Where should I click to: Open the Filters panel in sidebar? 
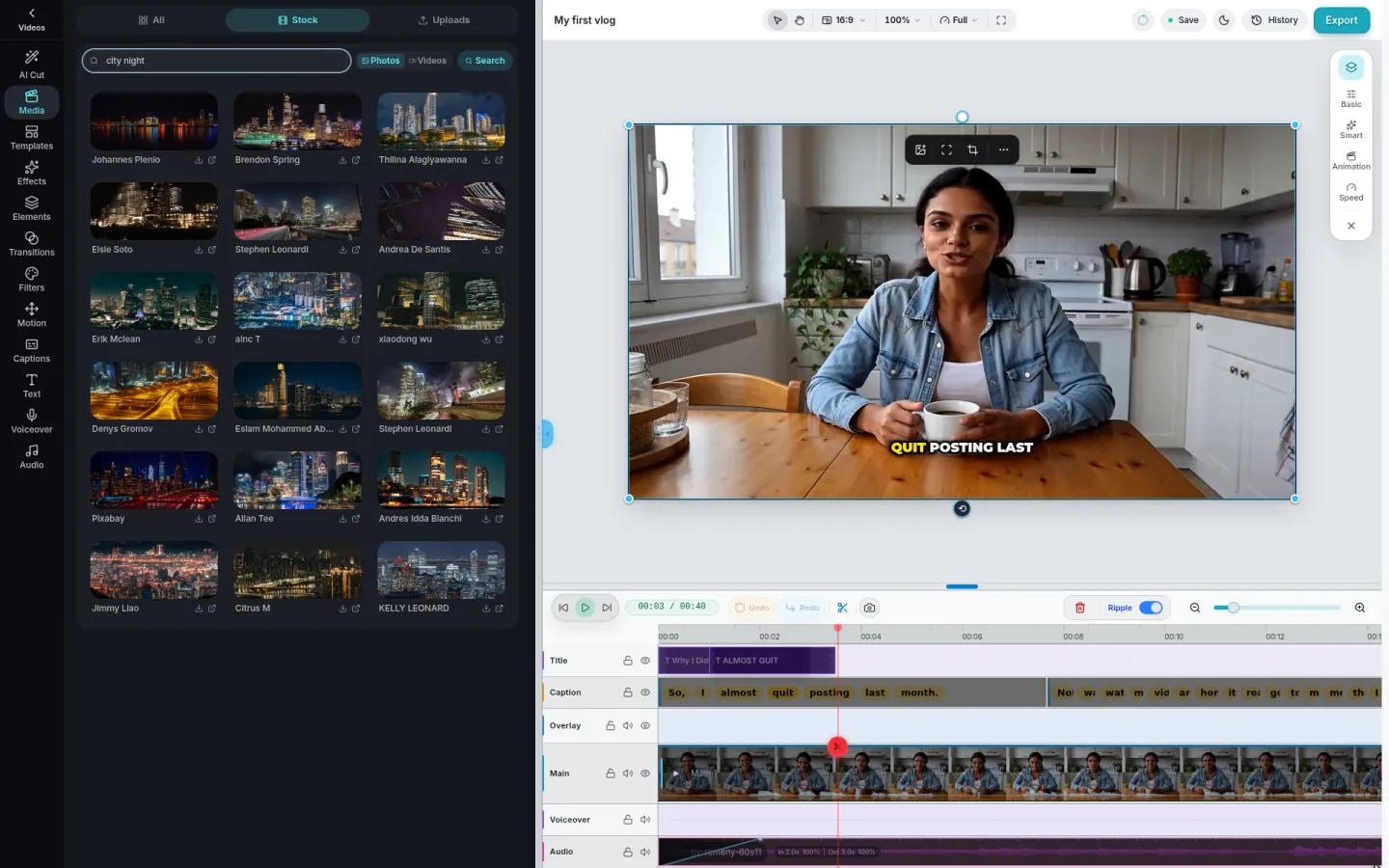click(32, 280)
